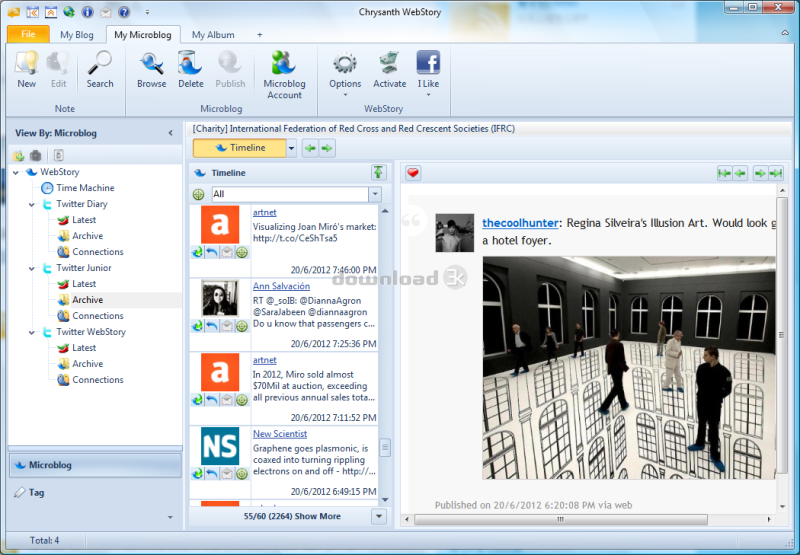Select the camera icon in the sidebar toolbar
This screenshot has width=800, height=555.
(35, 155)
